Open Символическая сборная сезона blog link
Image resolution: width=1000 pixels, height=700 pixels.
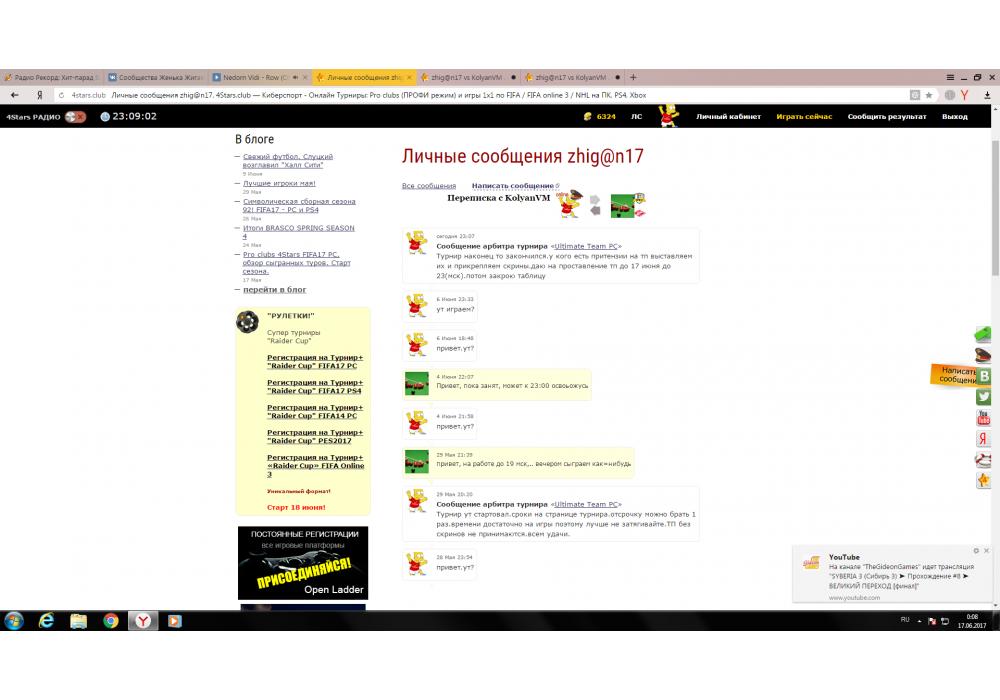(x=299, y=205)
